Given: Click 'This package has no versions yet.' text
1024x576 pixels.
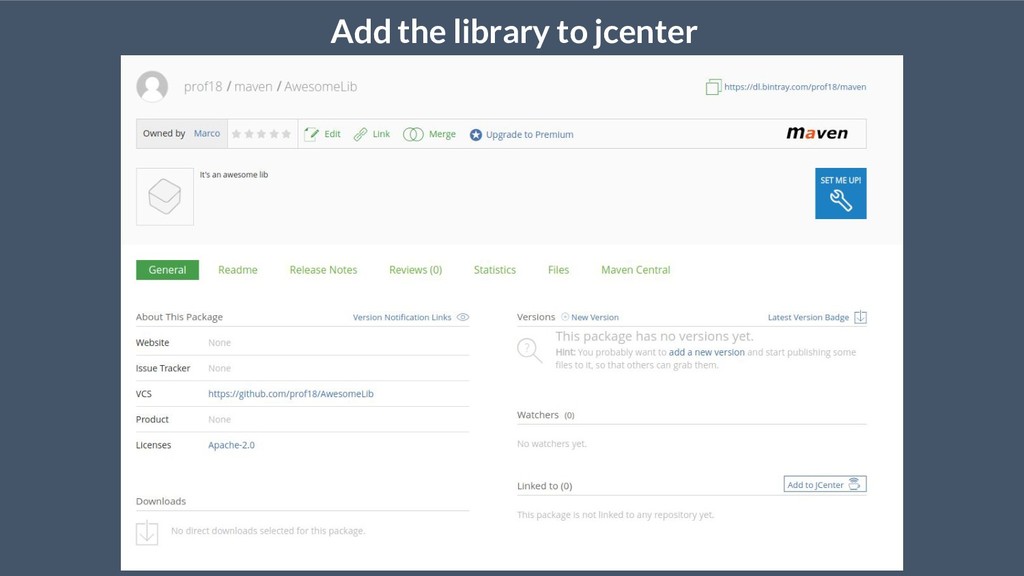Looking at the screenshot, I should pos(654,336).
